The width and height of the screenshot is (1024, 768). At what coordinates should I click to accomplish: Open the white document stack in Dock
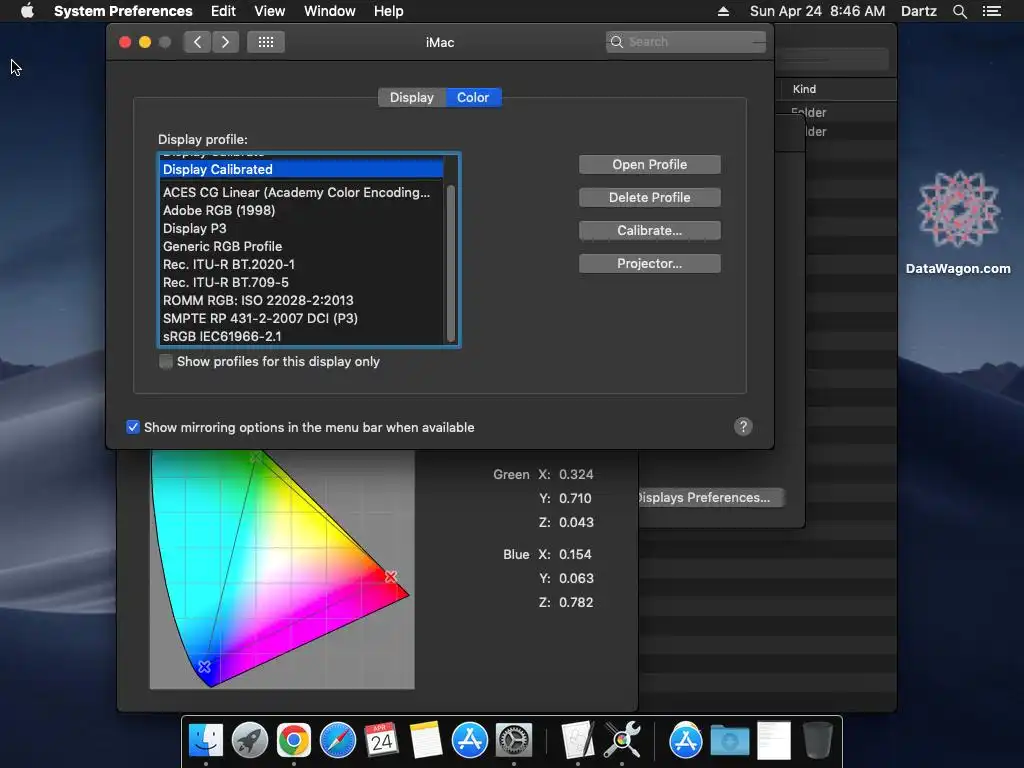point(774,740)
